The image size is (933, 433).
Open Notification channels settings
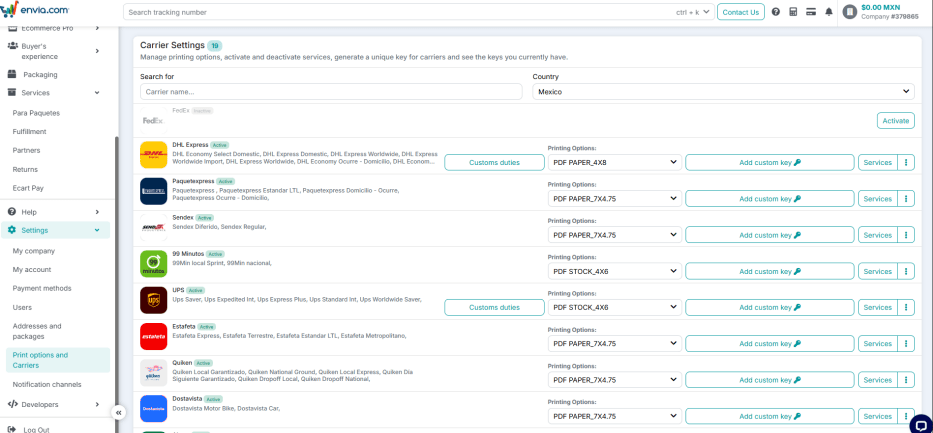coord(47,384)
